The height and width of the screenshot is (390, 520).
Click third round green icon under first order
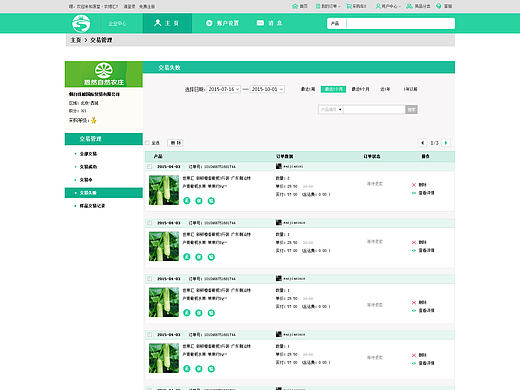click(211, 201)
